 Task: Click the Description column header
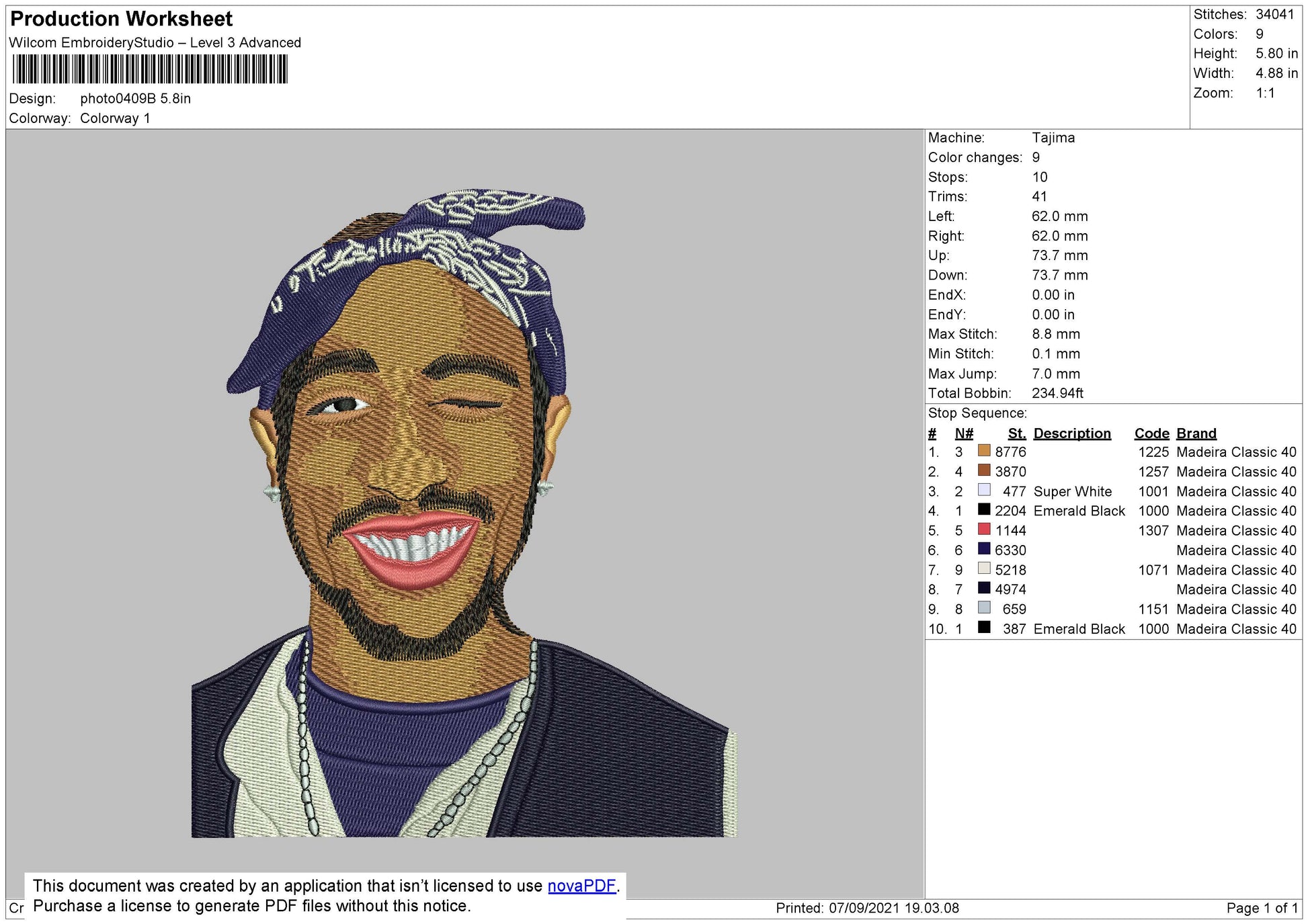(1070, 433)
